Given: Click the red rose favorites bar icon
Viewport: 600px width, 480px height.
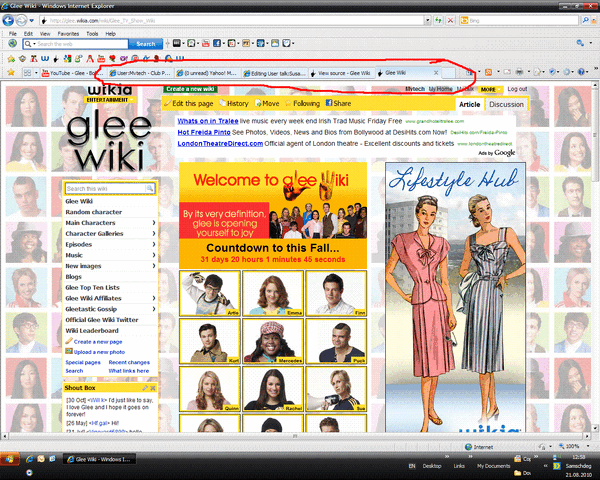Looking at the screenshot, I should click(112, 59).
